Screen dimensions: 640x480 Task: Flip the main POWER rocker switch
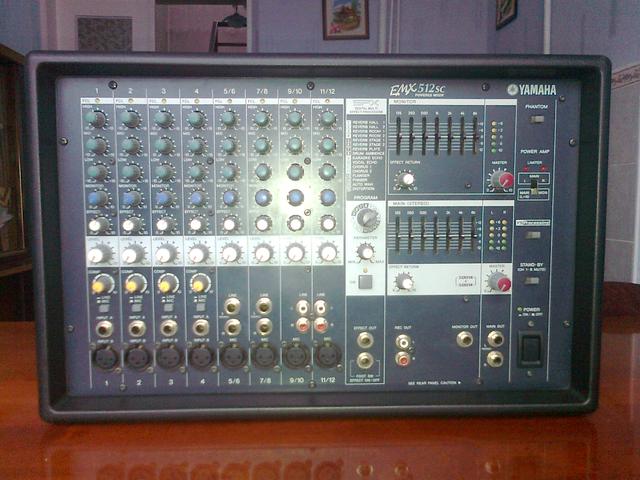coord(531,348)
